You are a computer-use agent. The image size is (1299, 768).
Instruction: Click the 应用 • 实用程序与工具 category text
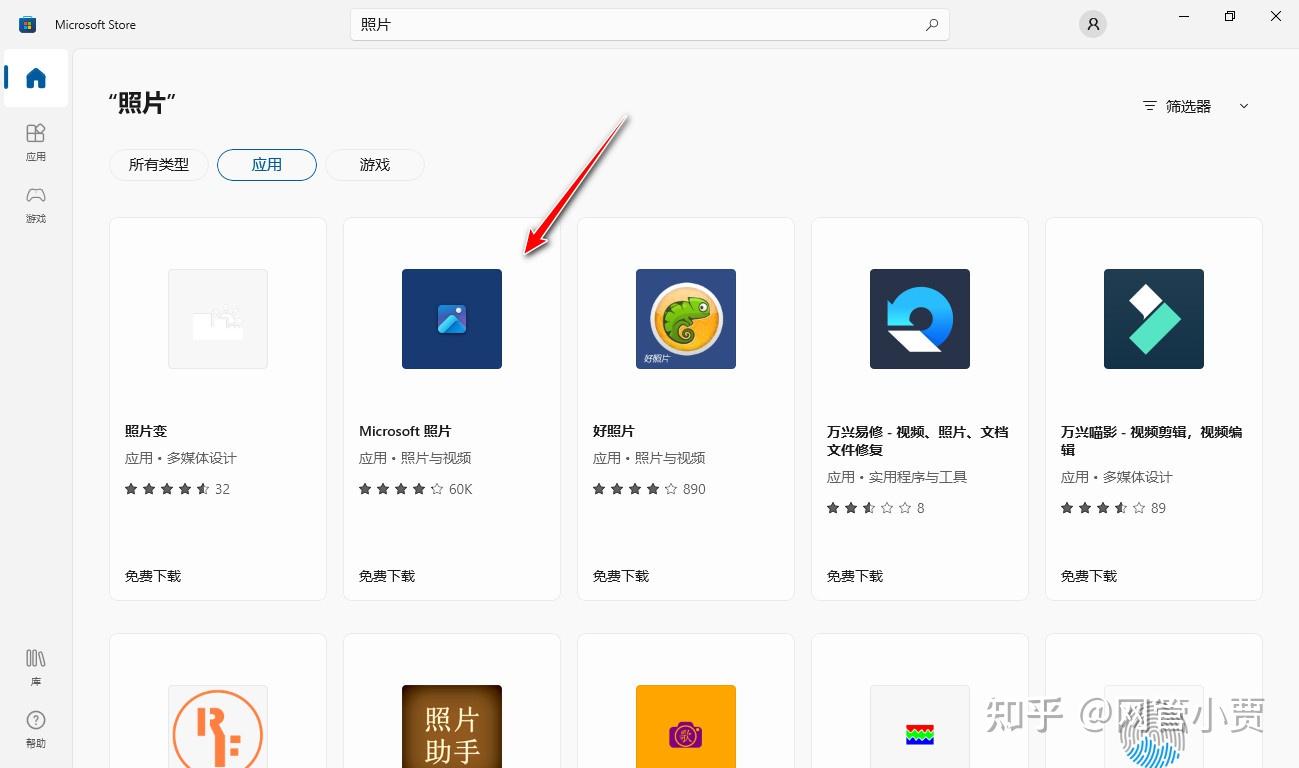click(x=897, y=477)
